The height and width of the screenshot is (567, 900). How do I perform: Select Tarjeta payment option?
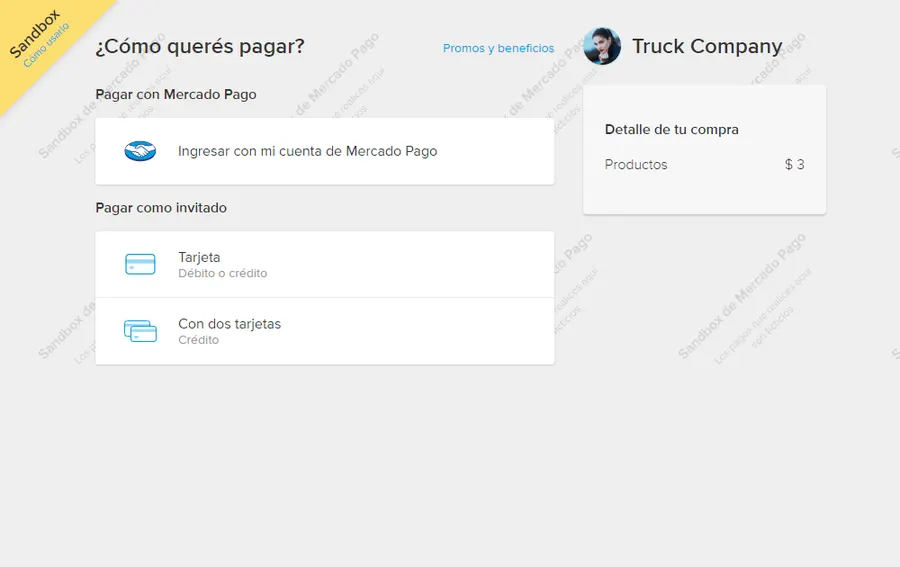(x=325, y=265)
